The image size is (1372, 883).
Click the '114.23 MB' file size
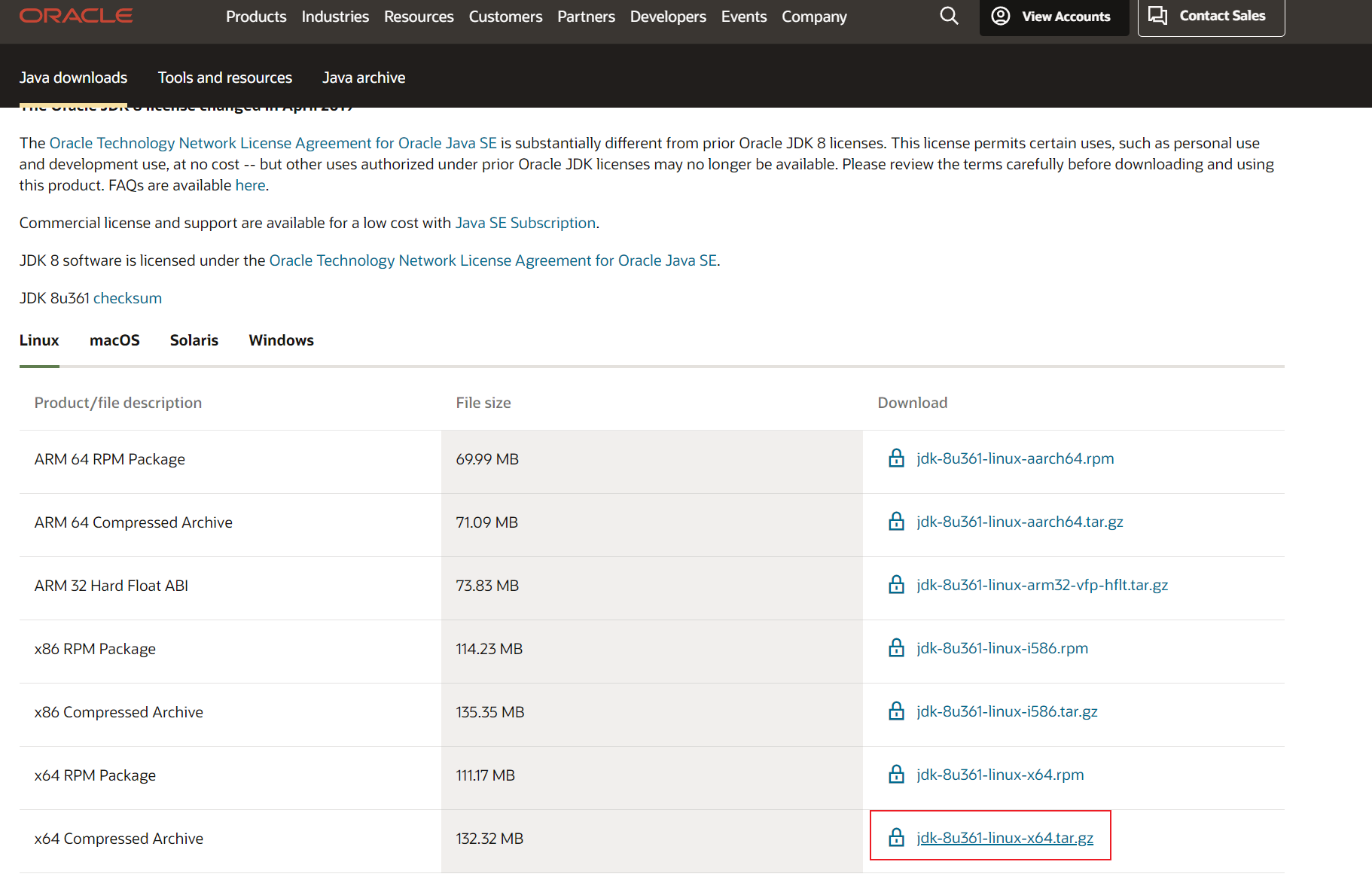click(489, 649)
